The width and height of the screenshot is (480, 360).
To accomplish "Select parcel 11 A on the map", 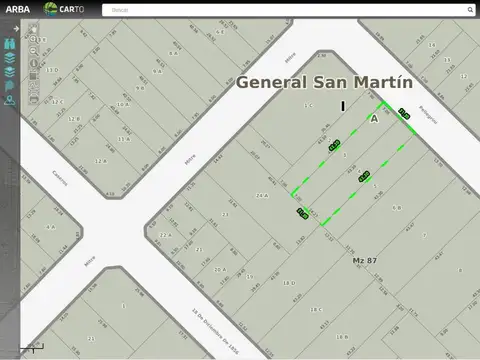I will (124, 139).
